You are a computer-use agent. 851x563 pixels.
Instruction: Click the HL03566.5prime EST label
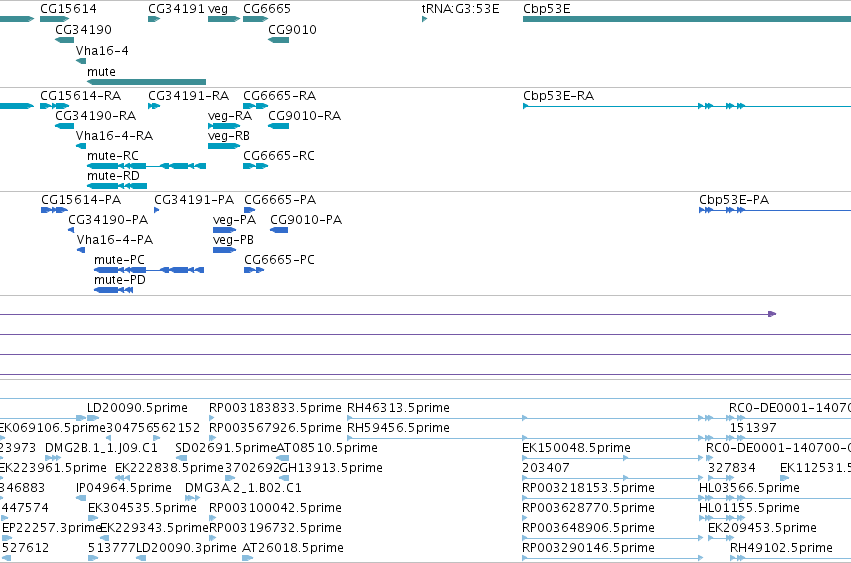click(750, 488)
